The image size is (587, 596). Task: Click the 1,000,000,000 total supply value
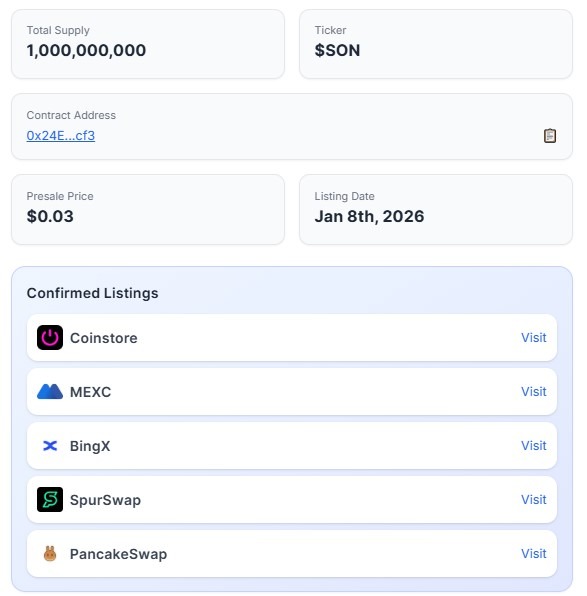click(86, 50)
